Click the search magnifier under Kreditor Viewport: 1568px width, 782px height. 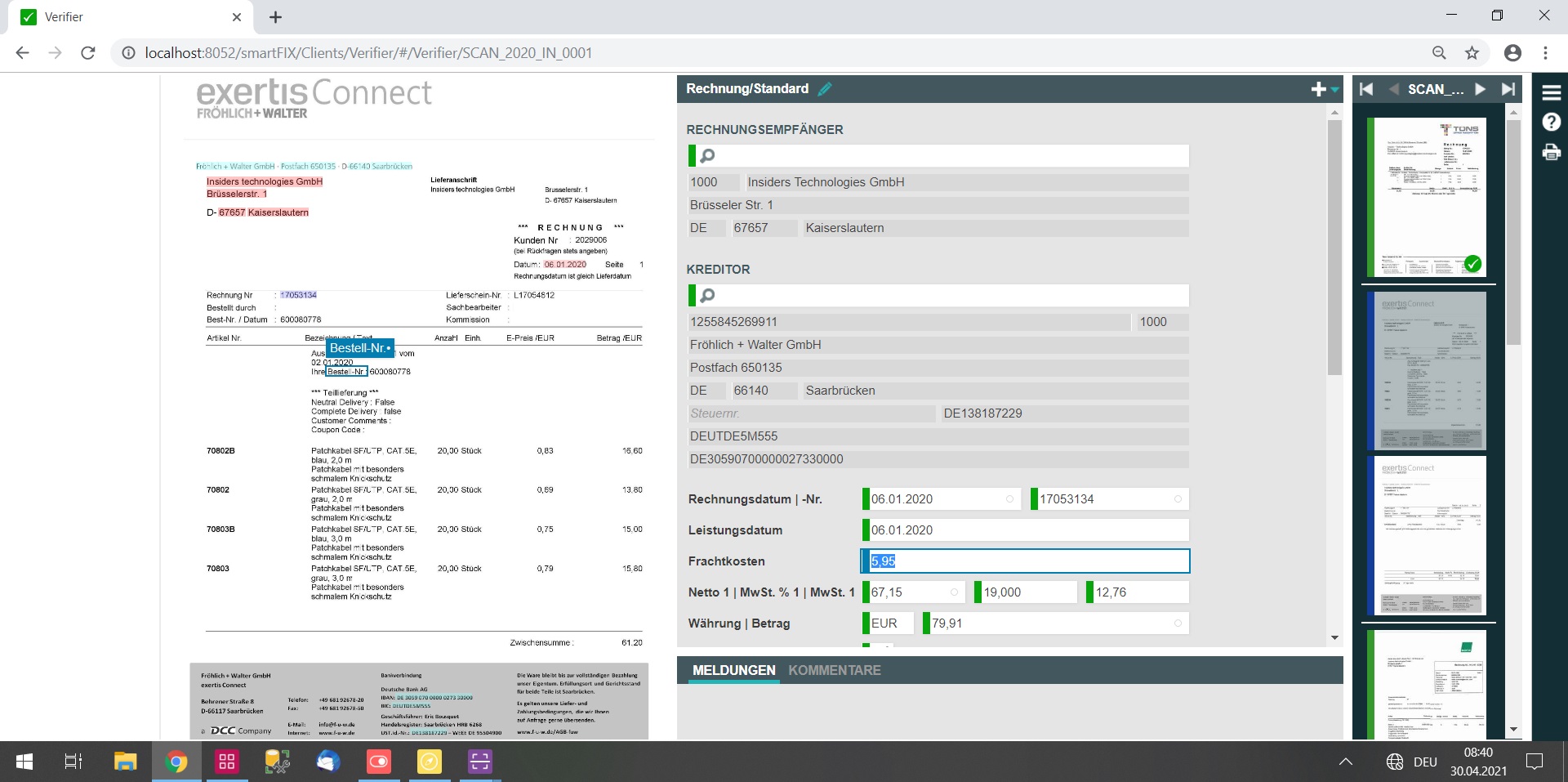(x=707, y=295)
